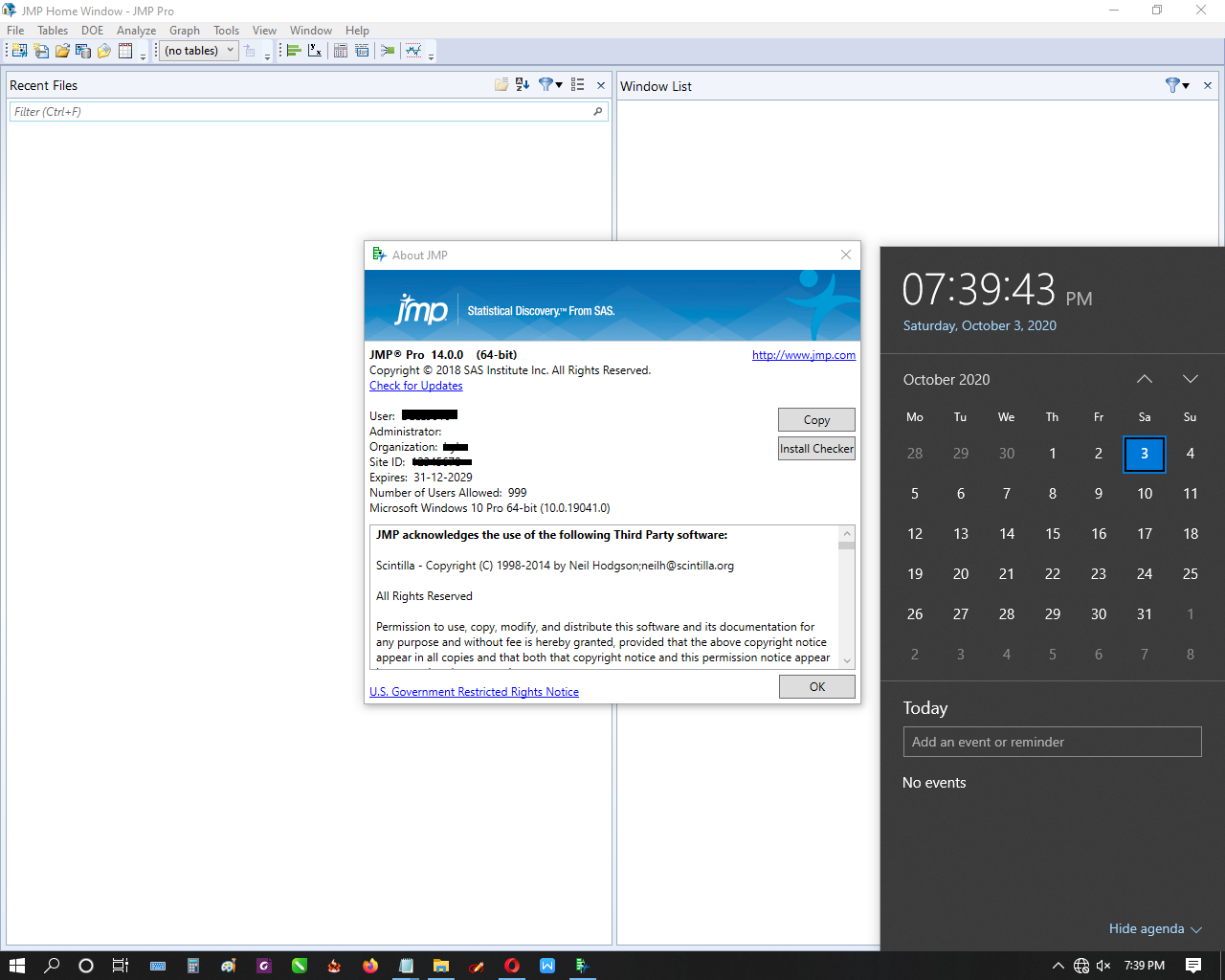Open the File menu

tap(15, 31)
